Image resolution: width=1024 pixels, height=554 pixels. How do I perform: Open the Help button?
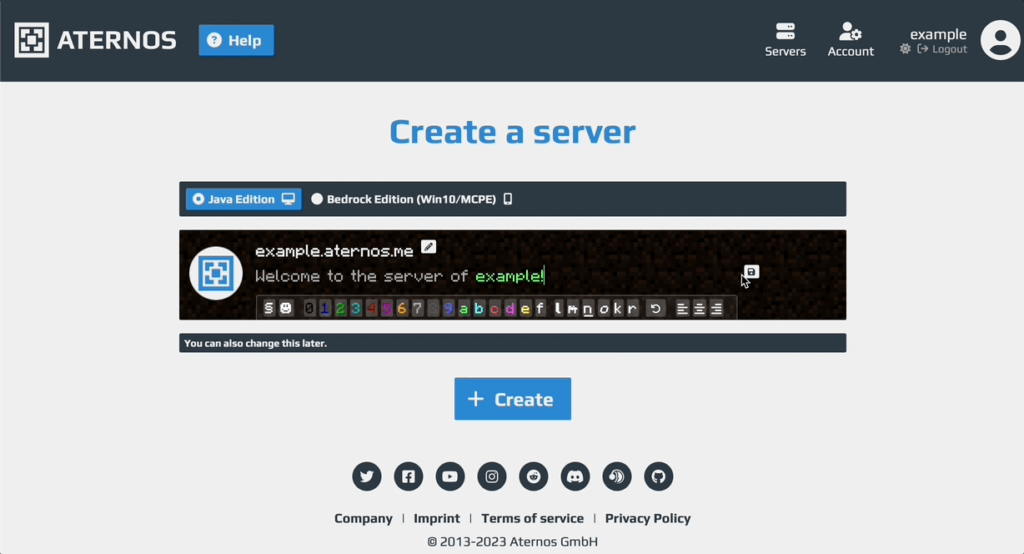(x=236, y=41)
